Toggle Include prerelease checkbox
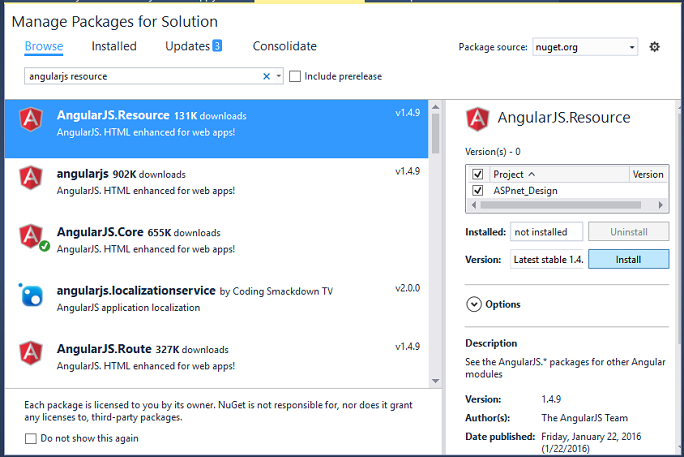The height and width of the screenshot is (457, 684). pyautogui.click(x=295, y=76)
